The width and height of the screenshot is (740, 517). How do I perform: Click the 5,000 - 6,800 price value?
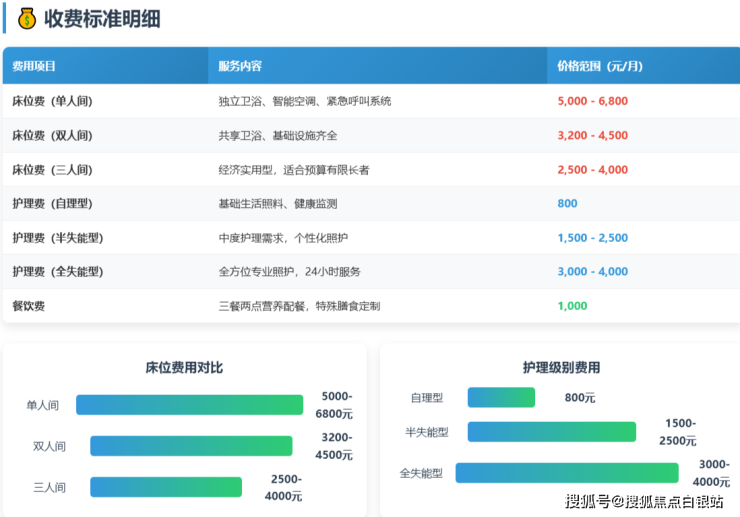[x=593, y=101]
